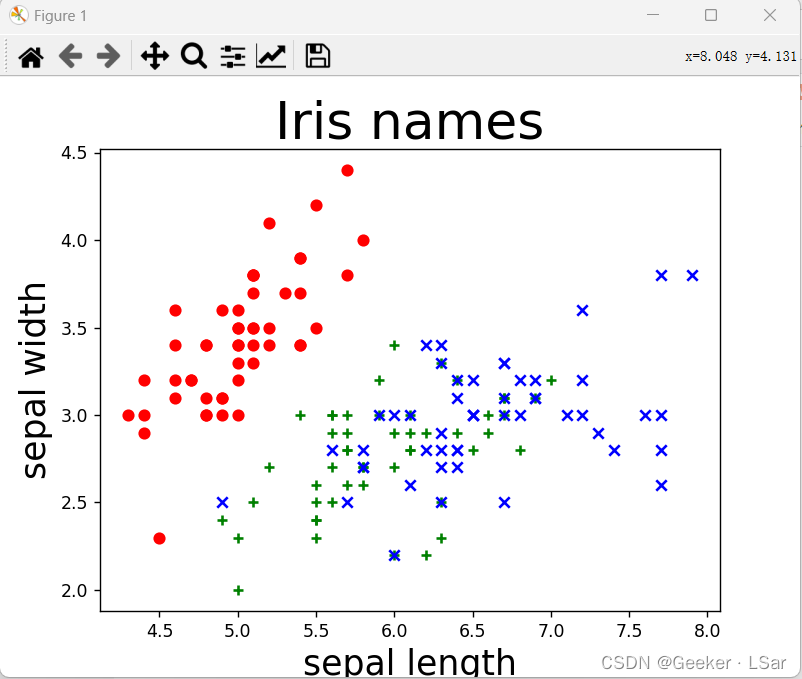Activate the Pan axes tool
This screenshot has width=802, height=679.
coord(155,56)
